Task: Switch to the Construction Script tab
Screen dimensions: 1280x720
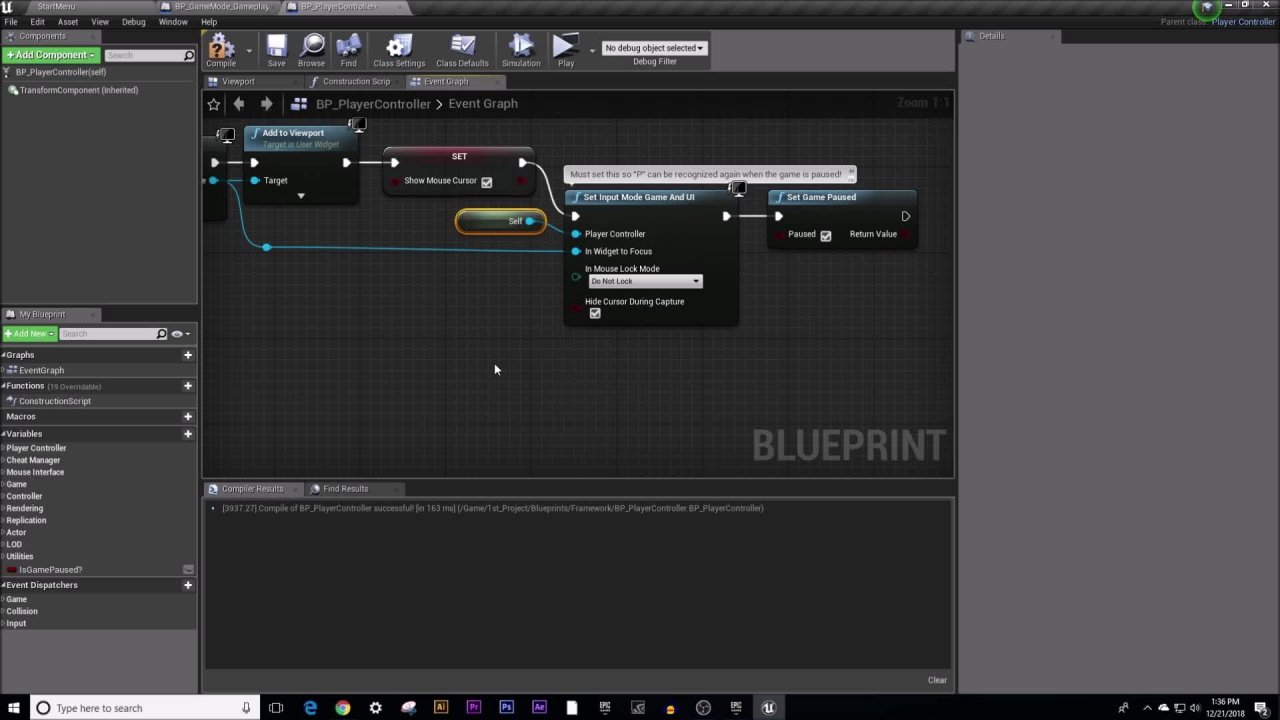Action: tap(356, 82)
